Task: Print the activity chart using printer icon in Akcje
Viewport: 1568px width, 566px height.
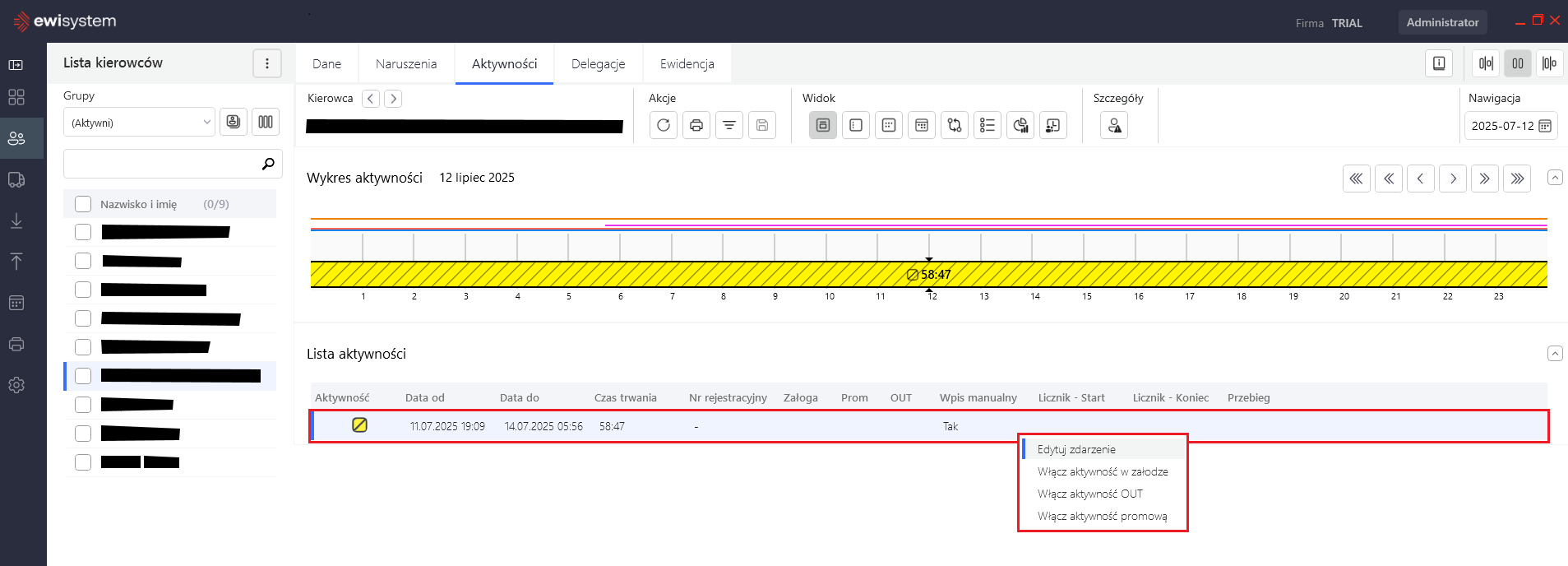Action: [x=696, y=125]
